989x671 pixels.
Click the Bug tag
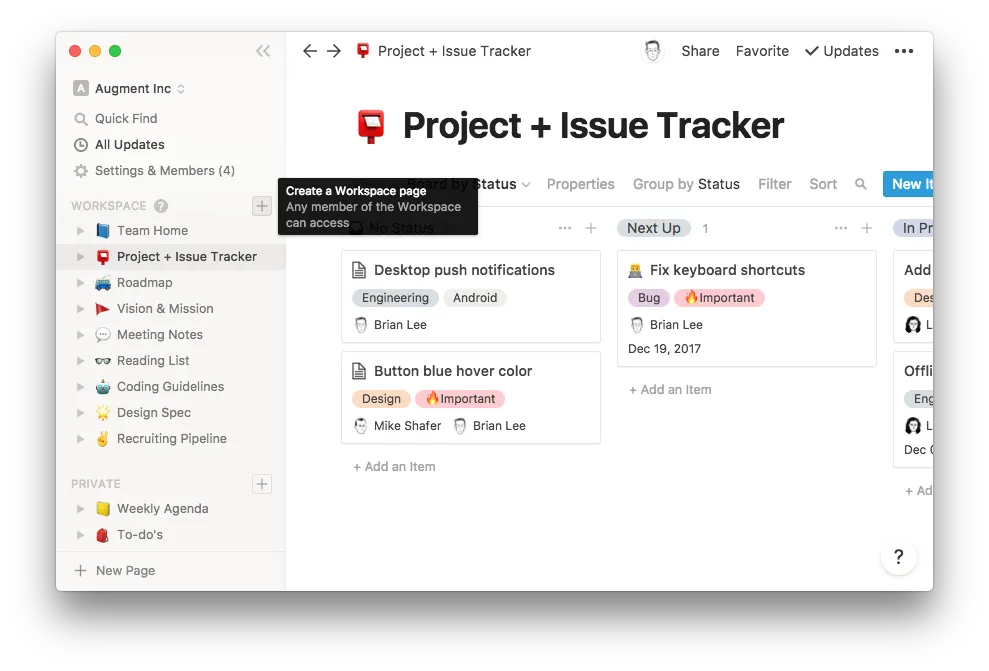point(648,298)
